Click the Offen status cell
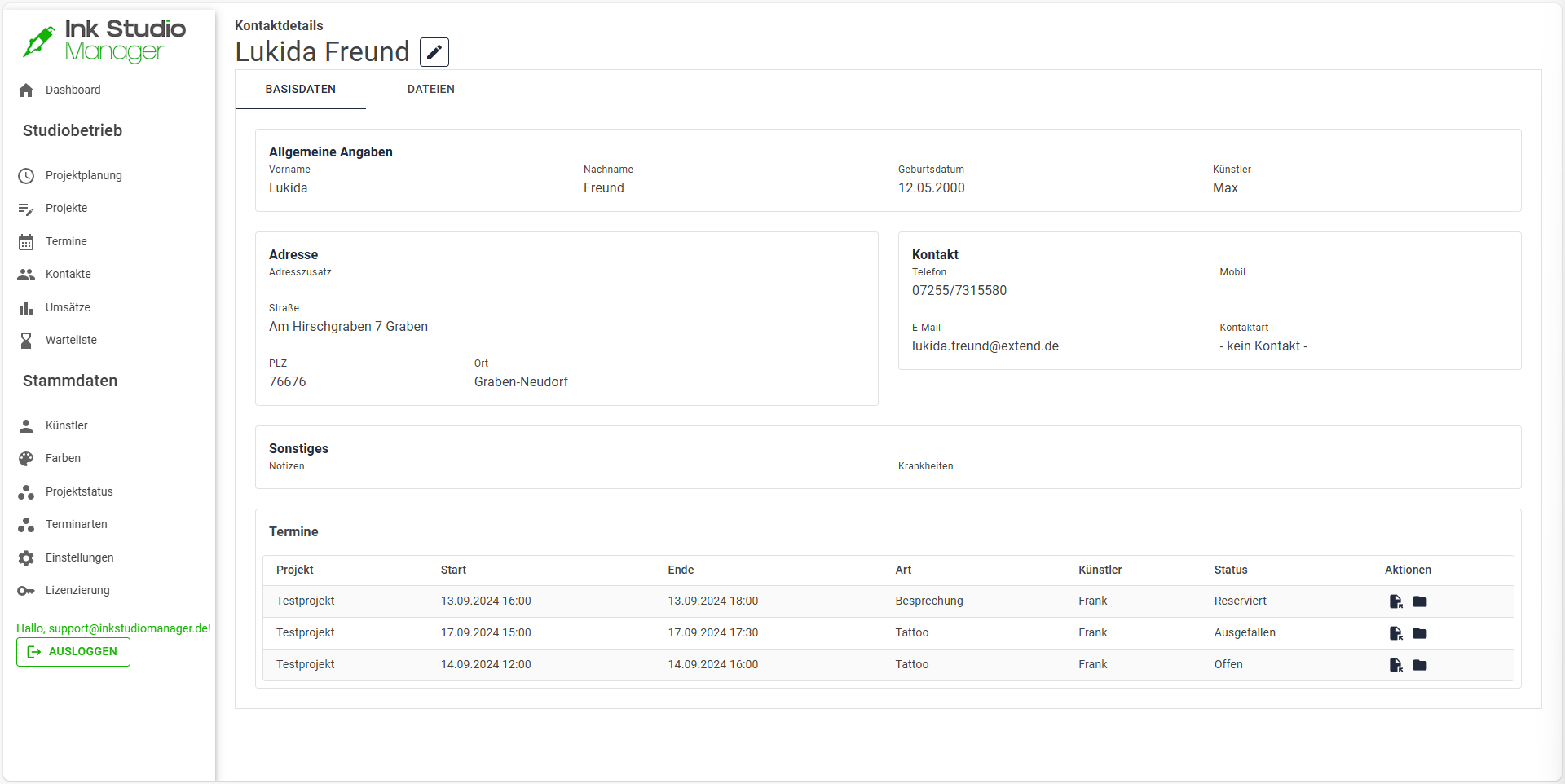This screenshot has width=1565, height=784. 1228,665
